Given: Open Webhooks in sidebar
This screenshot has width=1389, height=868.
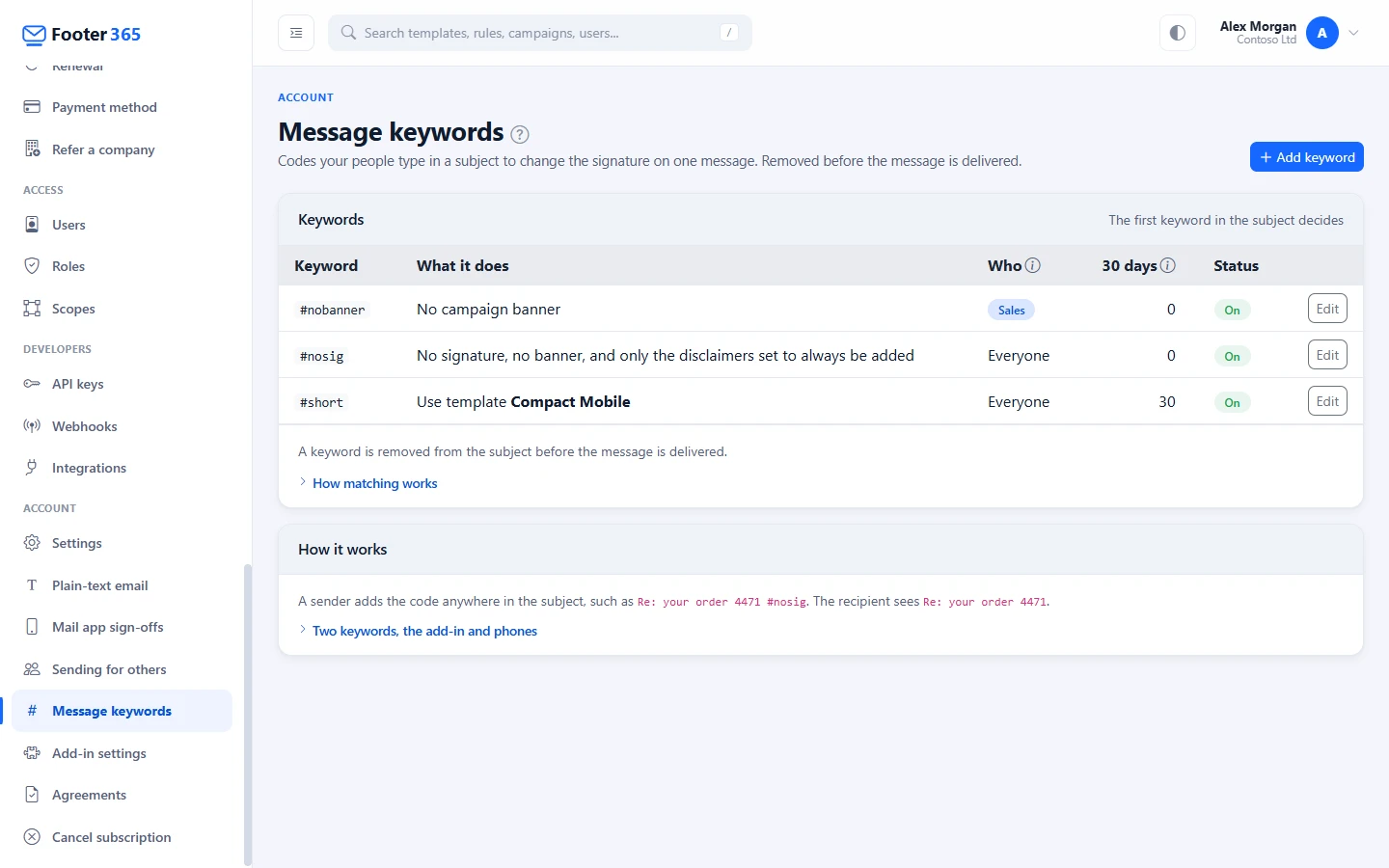Looking at the screenshot, I should [x=122, y=426].
